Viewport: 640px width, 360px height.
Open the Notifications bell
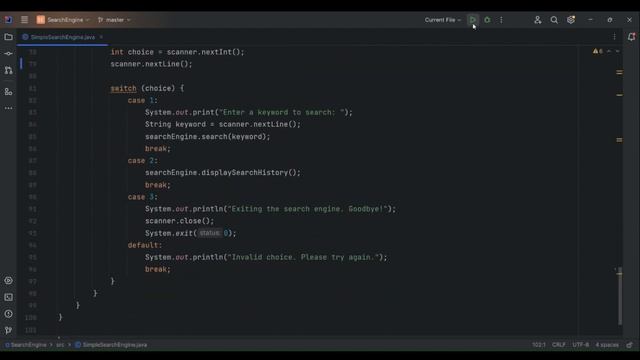click(x=631, y=37)
